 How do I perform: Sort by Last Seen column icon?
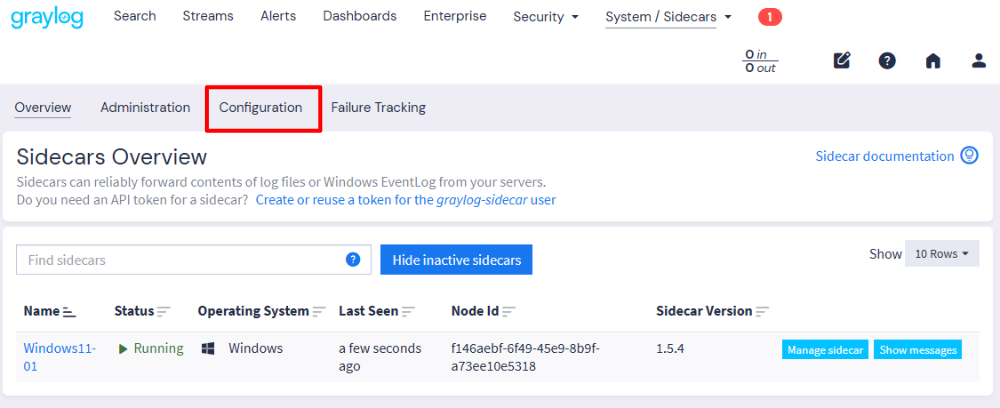(x=408, y=312)
